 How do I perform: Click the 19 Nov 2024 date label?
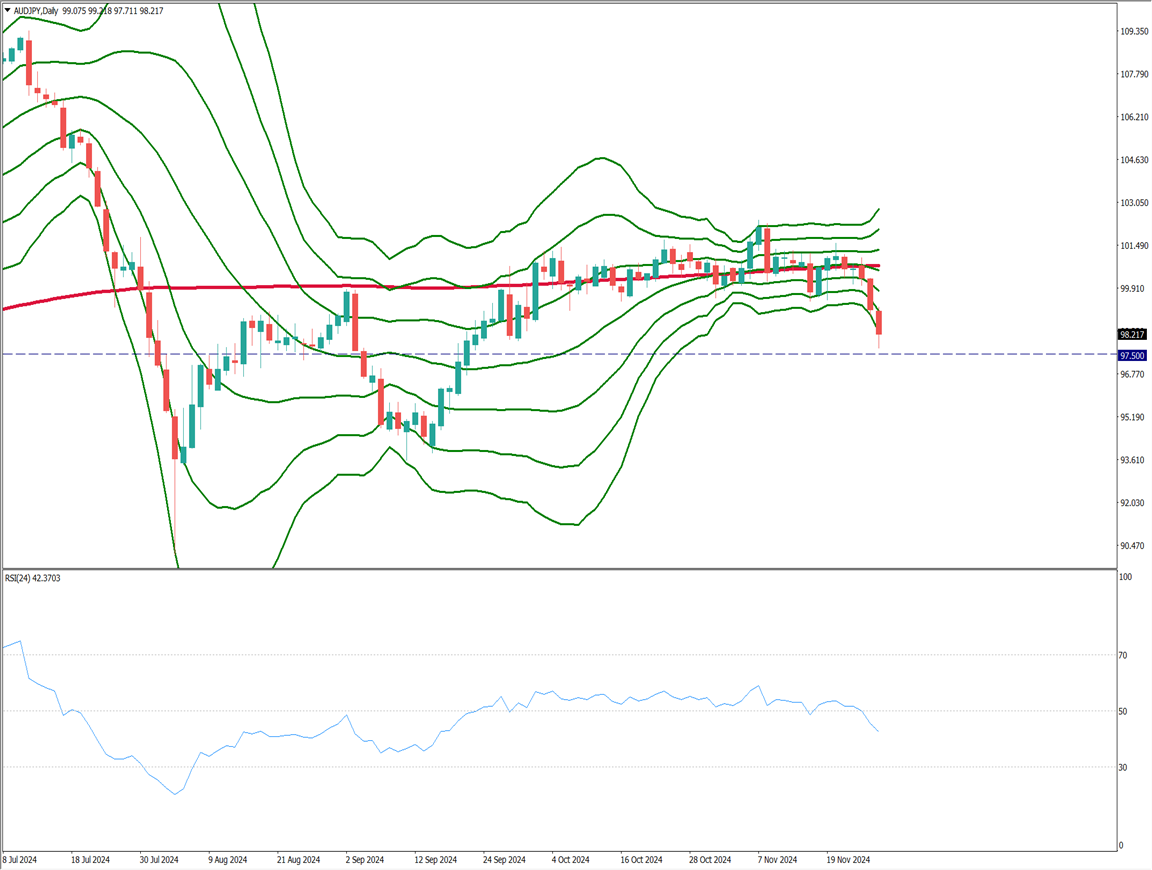[x=848, y=859]
